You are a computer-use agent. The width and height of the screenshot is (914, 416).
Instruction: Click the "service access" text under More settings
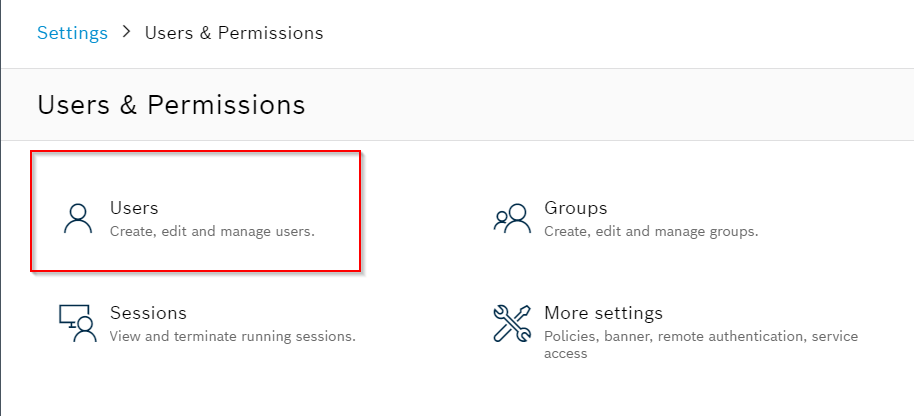coord(701,345)
